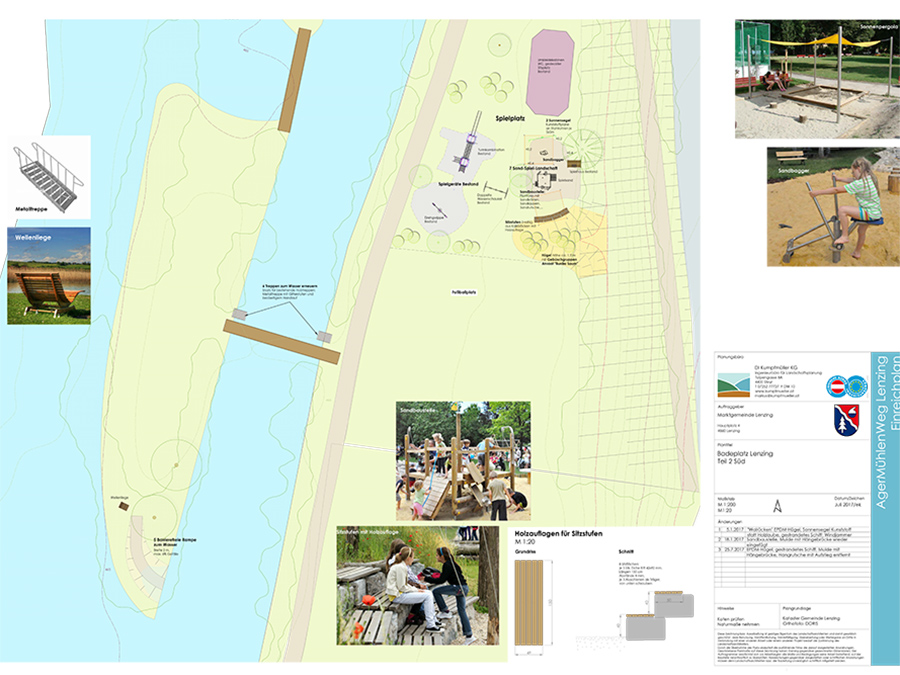Viewport: 900px width, 675px height.
Task: Click the small brown Wellenliege marker on island
Action: [x=123, y=506]
